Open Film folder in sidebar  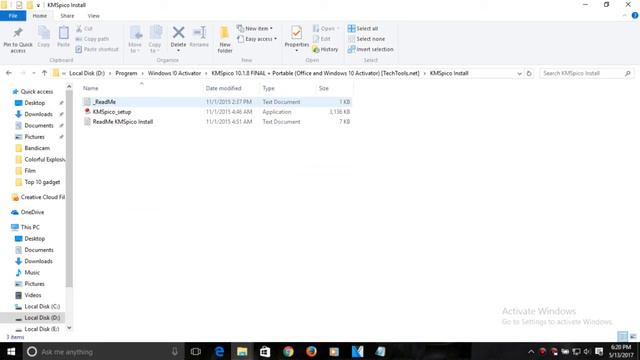[x=30, y=171]
